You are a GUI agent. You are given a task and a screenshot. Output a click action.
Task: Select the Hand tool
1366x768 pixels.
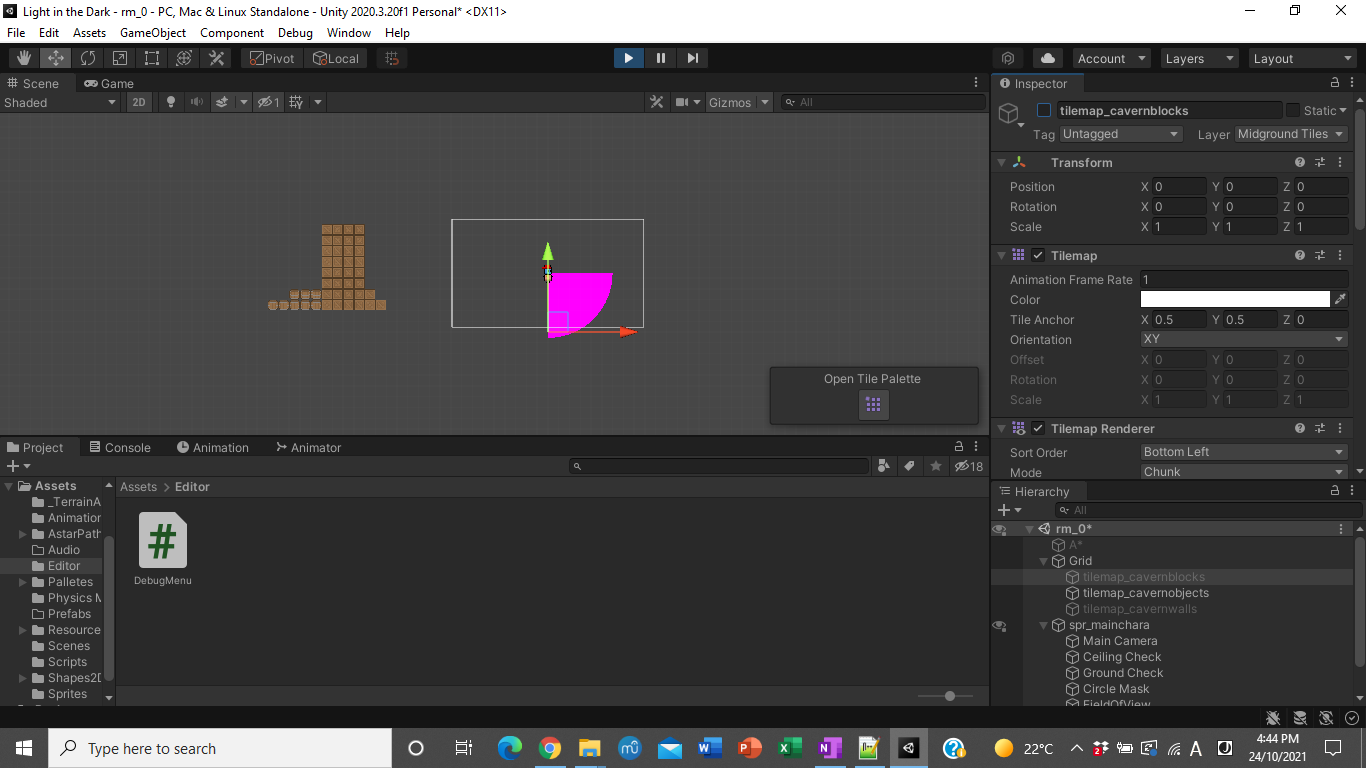[24, 58]
